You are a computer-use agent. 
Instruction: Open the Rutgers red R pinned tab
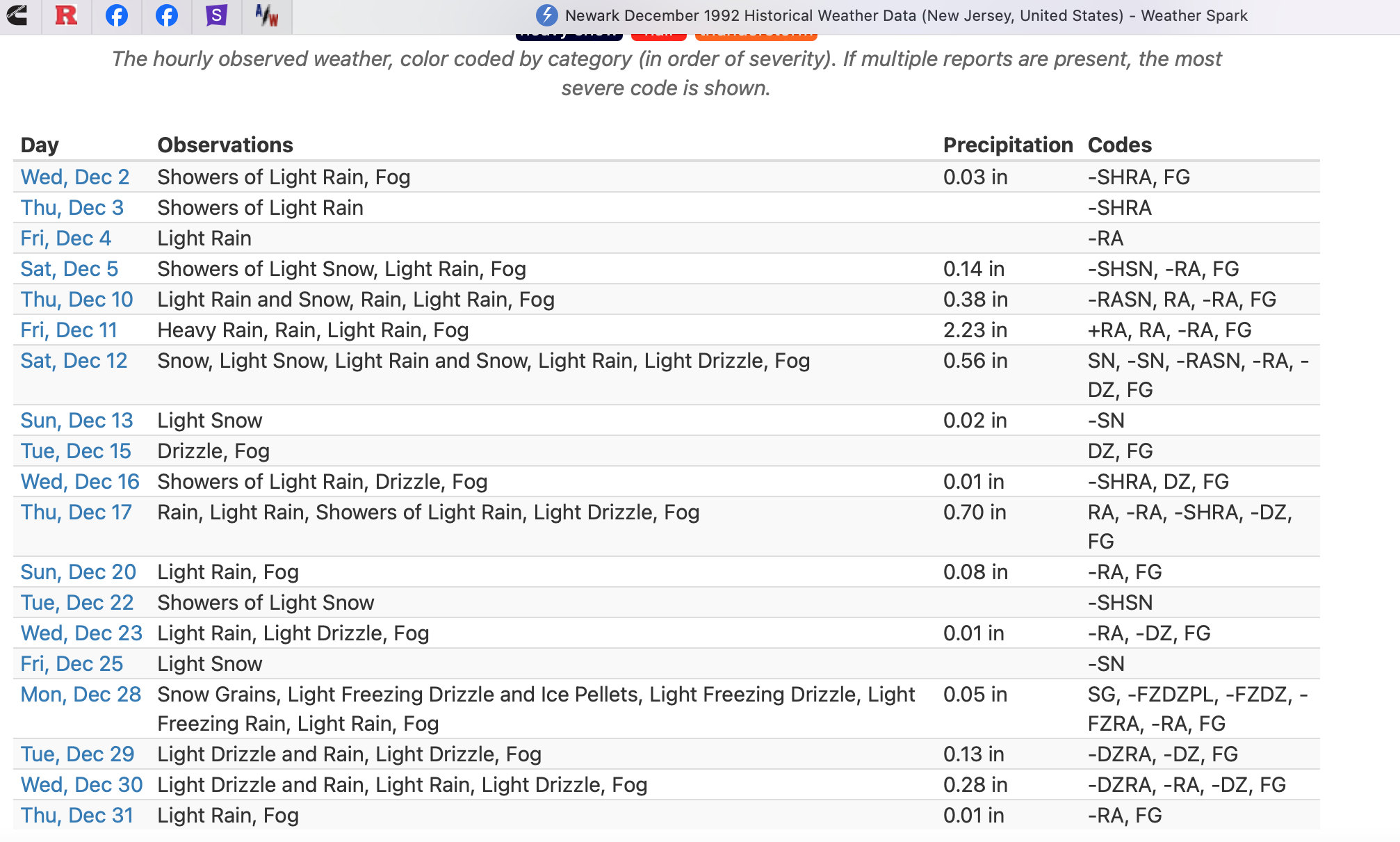(66, 15)
